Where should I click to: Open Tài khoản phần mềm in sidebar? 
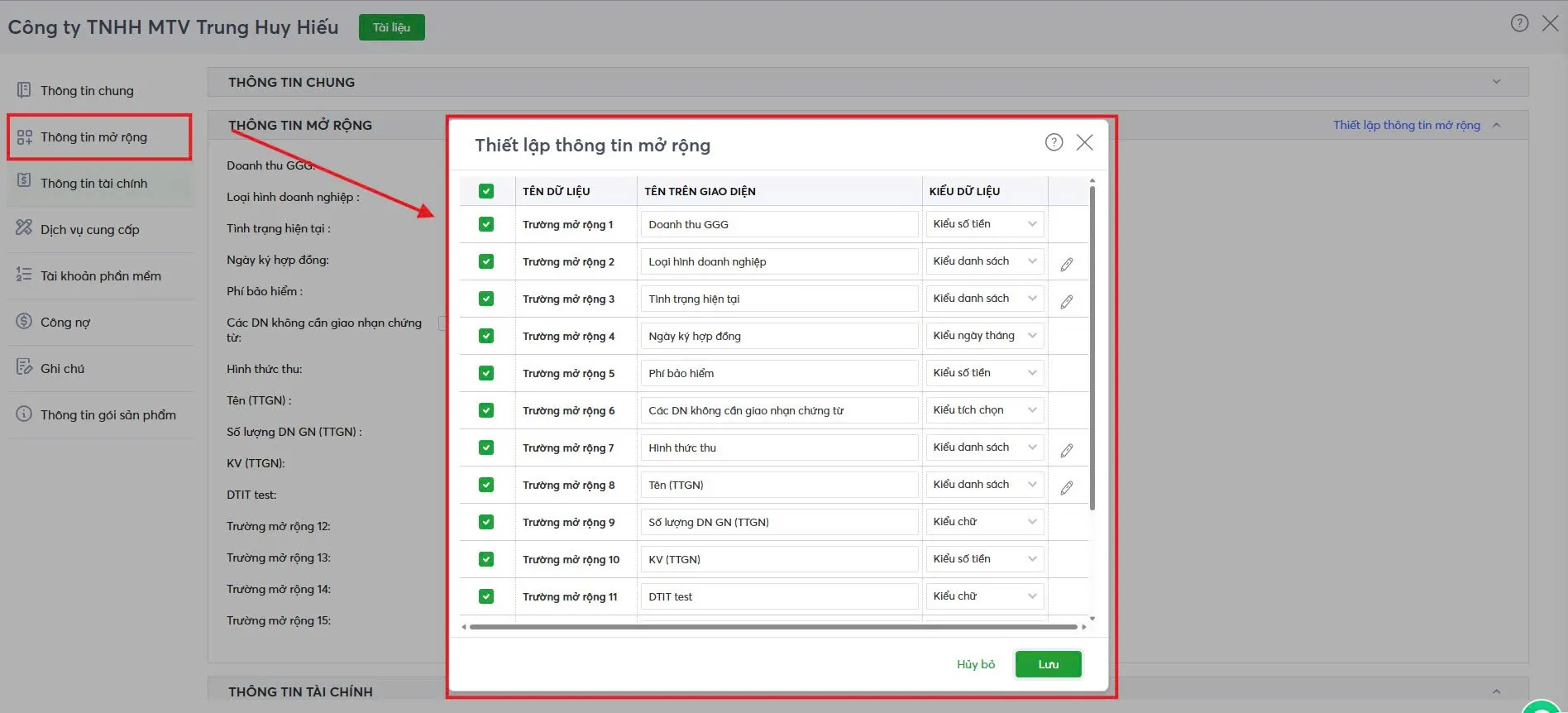99,275
